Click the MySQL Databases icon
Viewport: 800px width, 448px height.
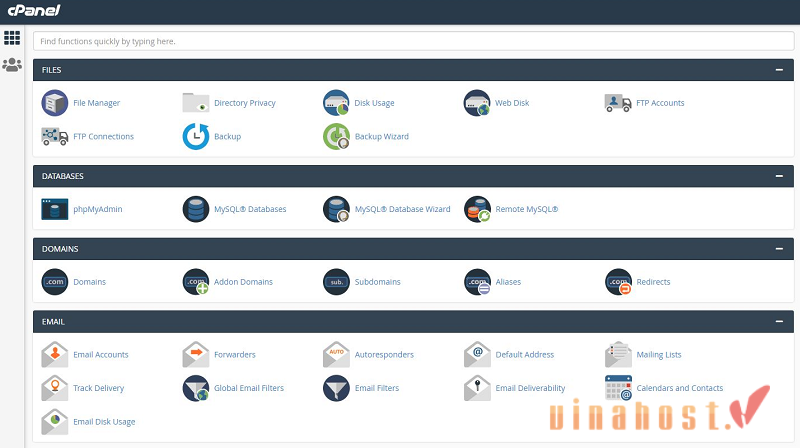[196, 209]
